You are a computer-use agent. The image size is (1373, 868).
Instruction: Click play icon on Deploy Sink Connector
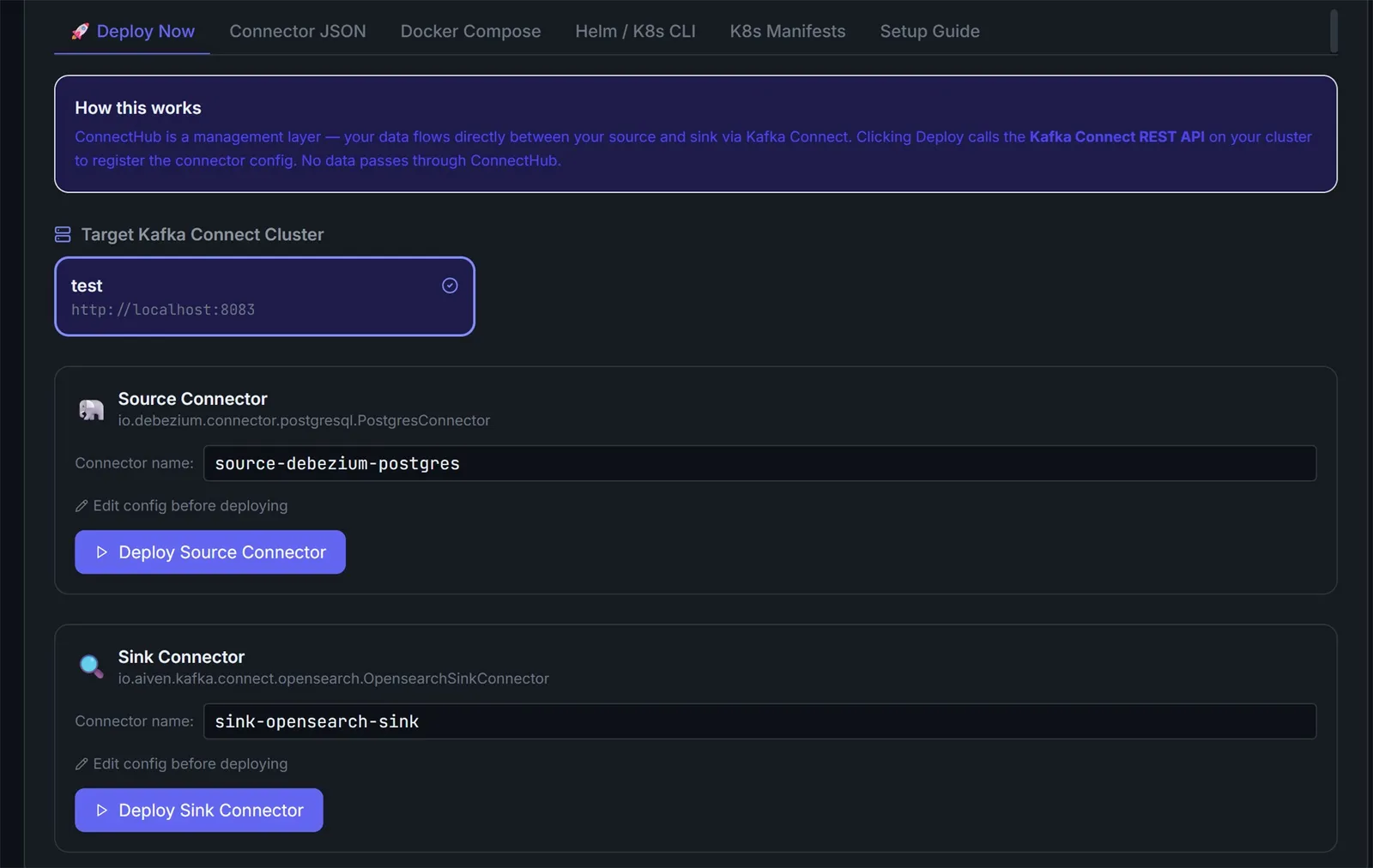tap(101, 811)
